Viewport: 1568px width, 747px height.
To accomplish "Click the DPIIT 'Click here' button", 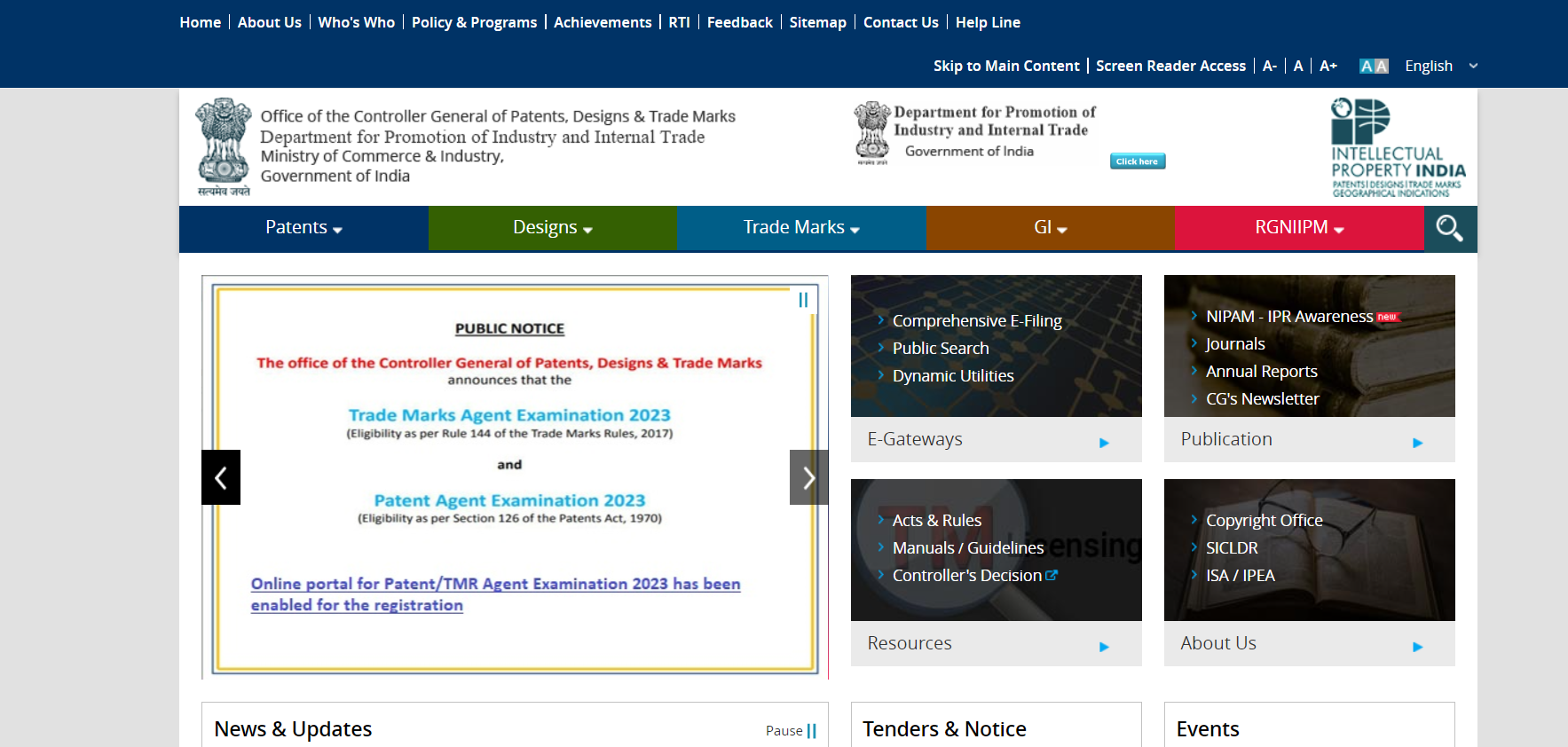I will pyautogui.click(x=1138, y=161).
